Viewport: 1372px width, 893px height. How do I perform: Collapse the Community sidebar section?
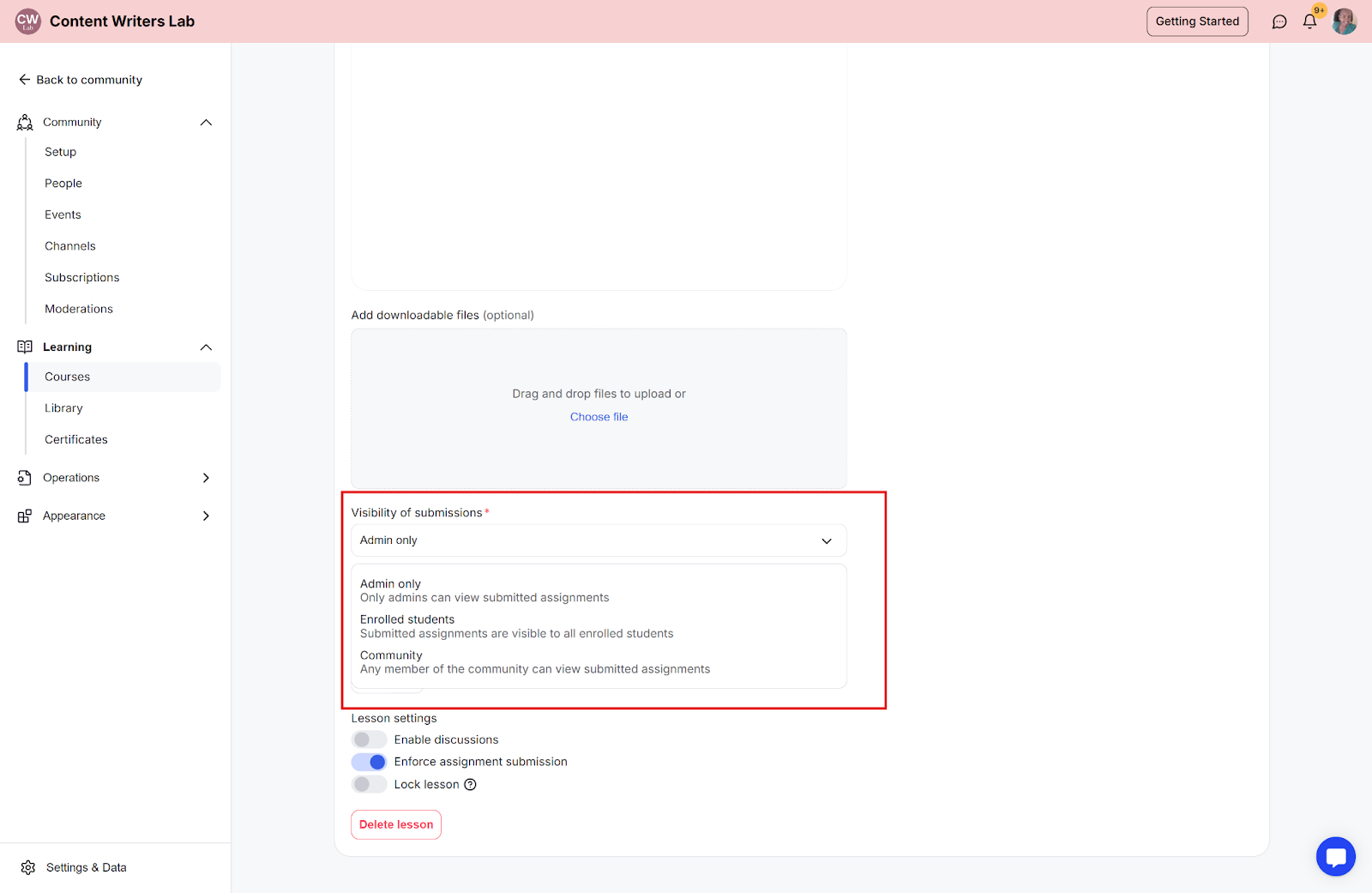click(206, 123)
